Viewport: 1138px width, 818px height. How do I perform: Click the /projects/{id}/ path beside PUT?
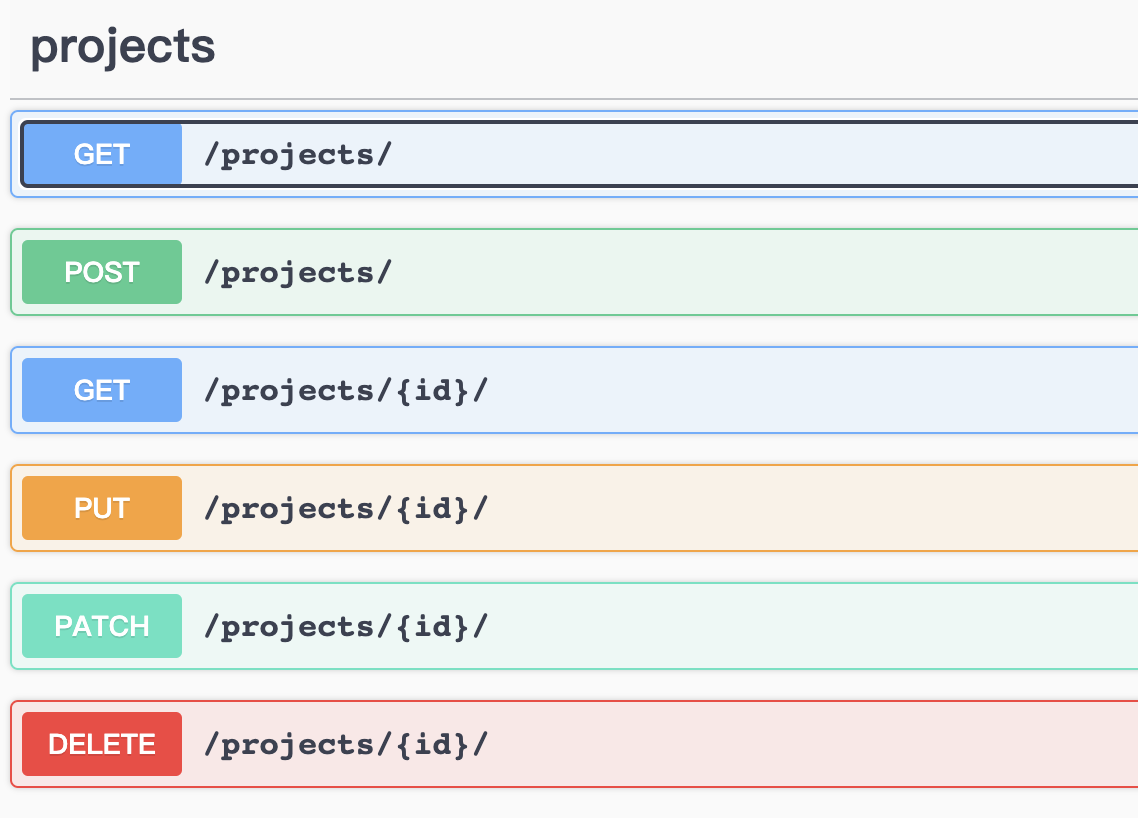346,508
